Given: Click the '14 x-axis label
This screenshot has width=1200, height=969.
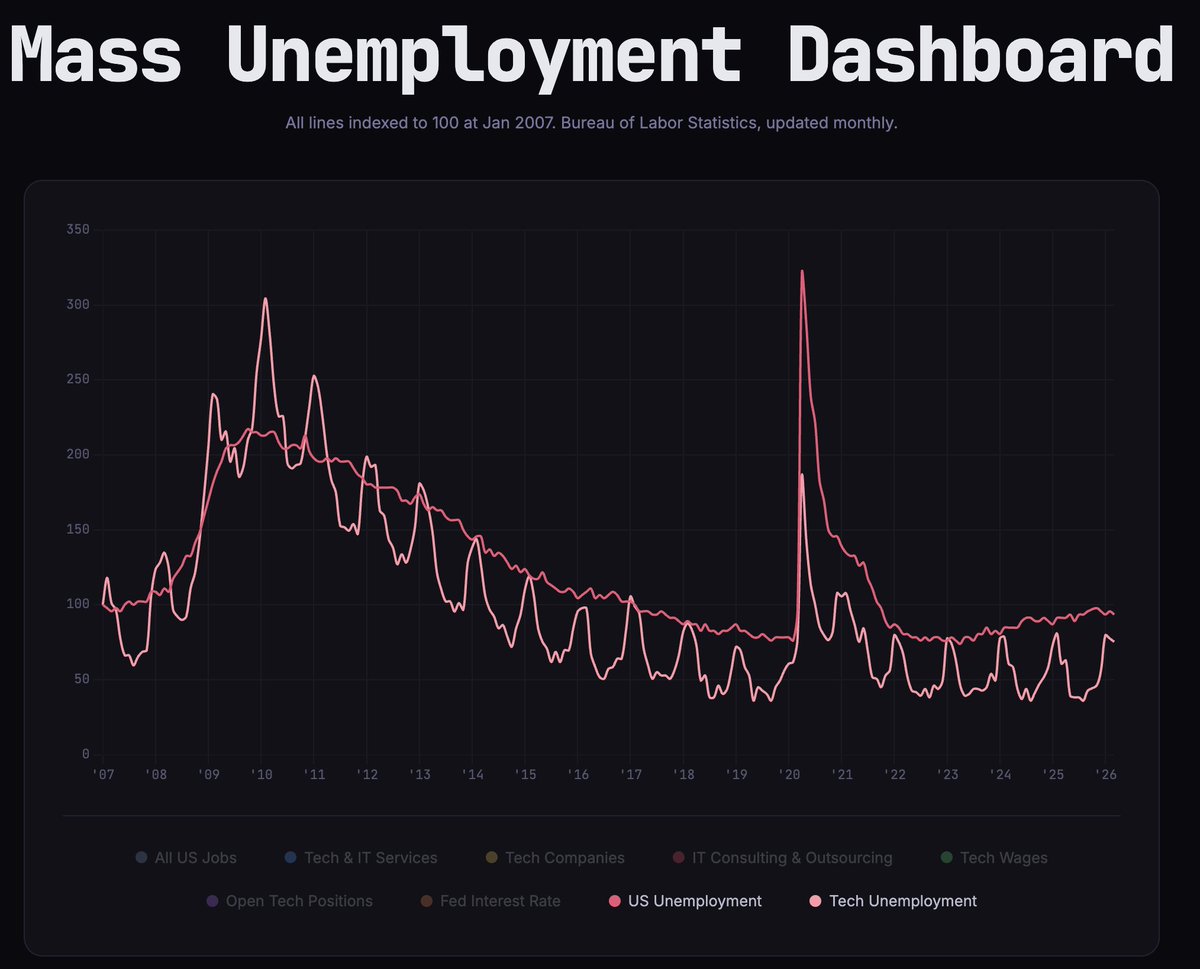Looking at the screenshot, I should click(472, 775).
